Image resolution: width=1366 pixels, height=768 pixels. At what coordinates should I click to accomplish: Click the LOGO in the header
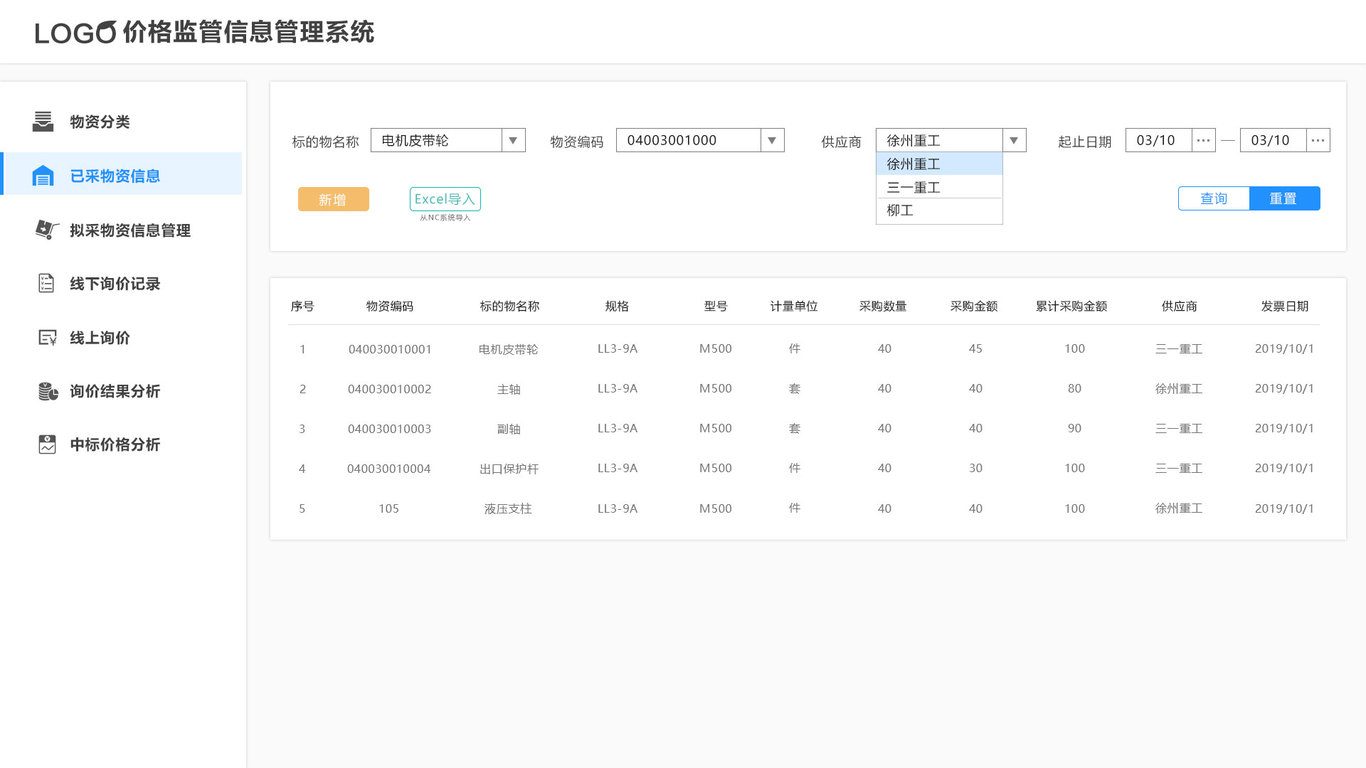pos(75,33)
